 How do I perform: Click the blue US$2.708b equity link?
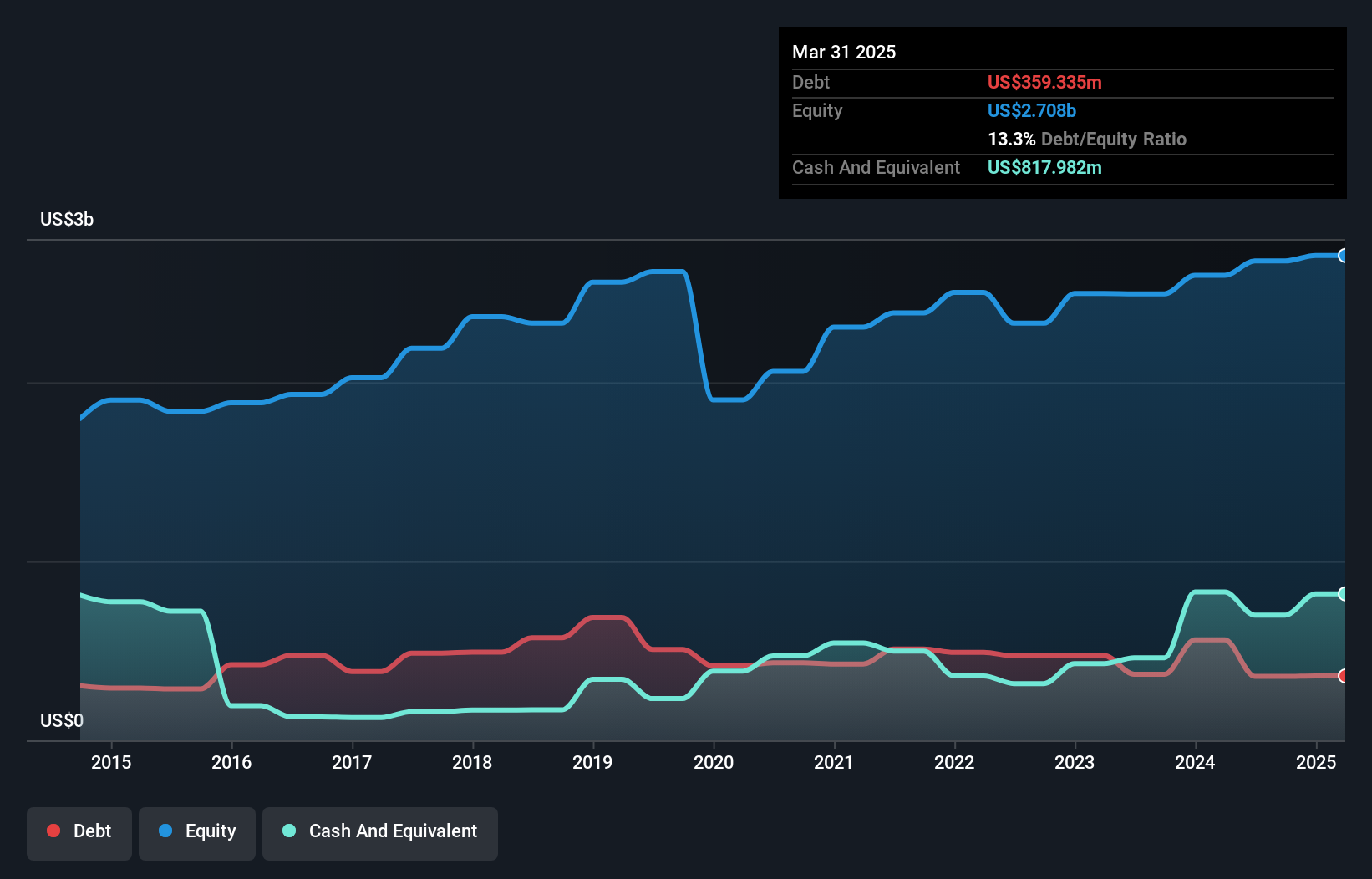pyautogui.click(x=1032, y=110)
